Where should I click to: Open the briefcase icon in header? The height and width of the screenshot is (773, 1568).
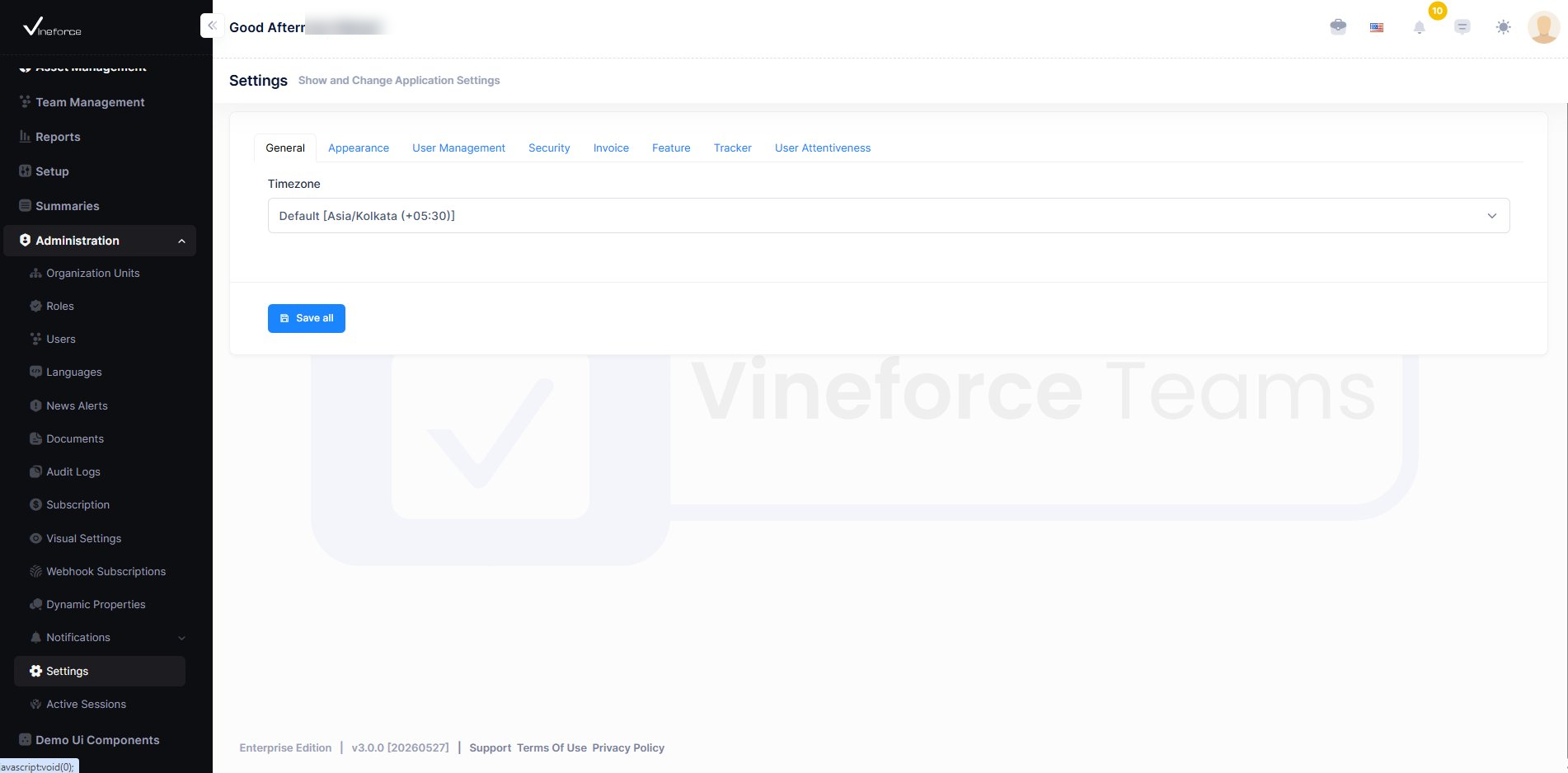tap(1338, 27)
